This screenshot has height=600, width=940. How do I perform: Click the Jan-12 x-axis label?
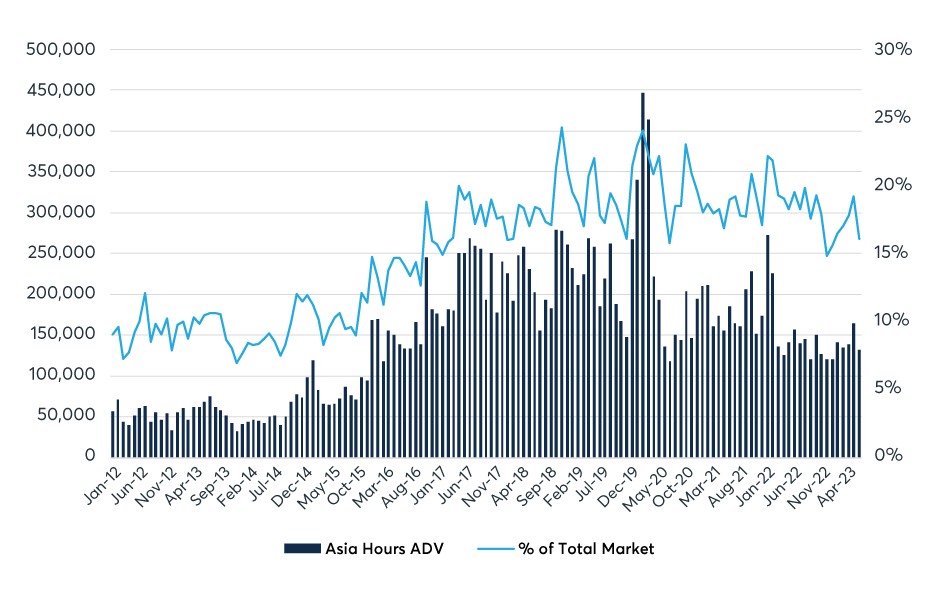(x=100, y=484)
